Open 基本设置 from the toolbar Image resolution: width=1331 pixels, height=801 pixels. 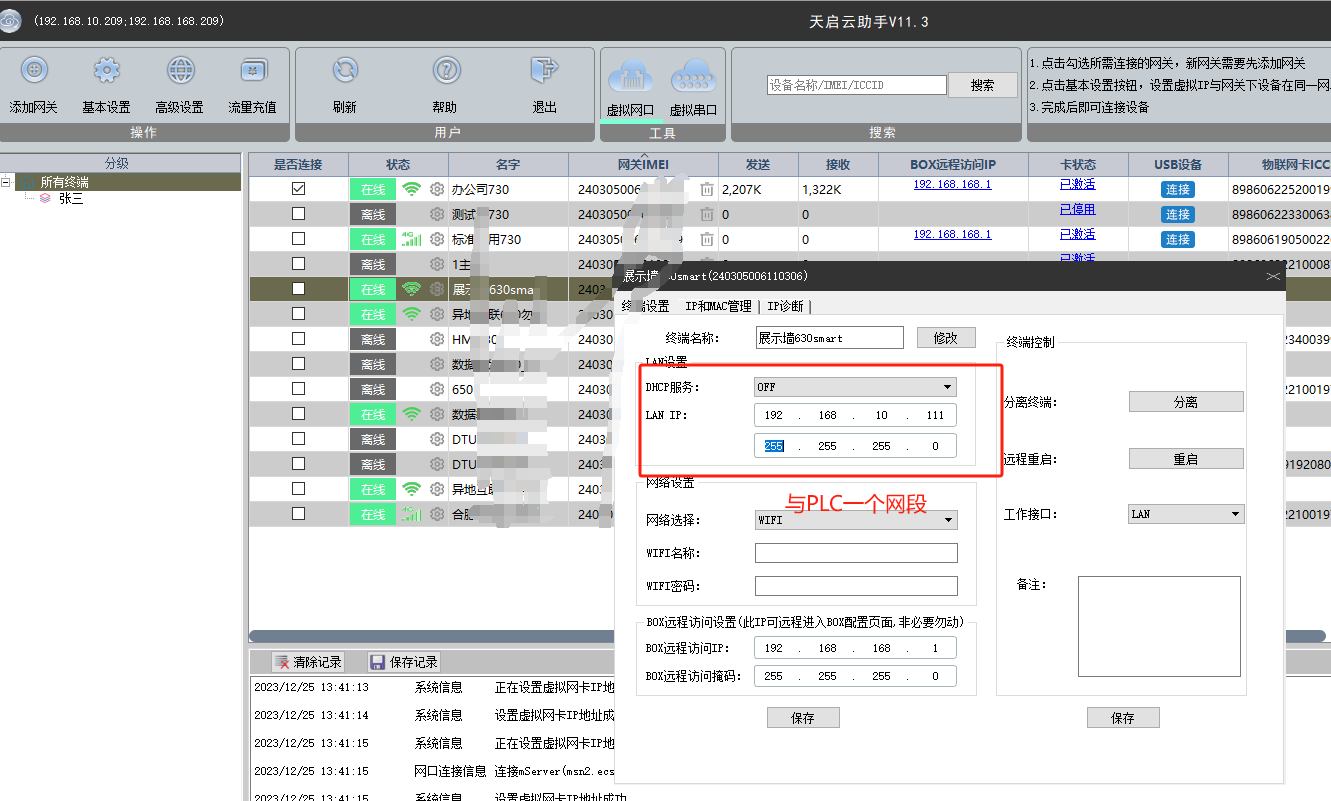106,70
